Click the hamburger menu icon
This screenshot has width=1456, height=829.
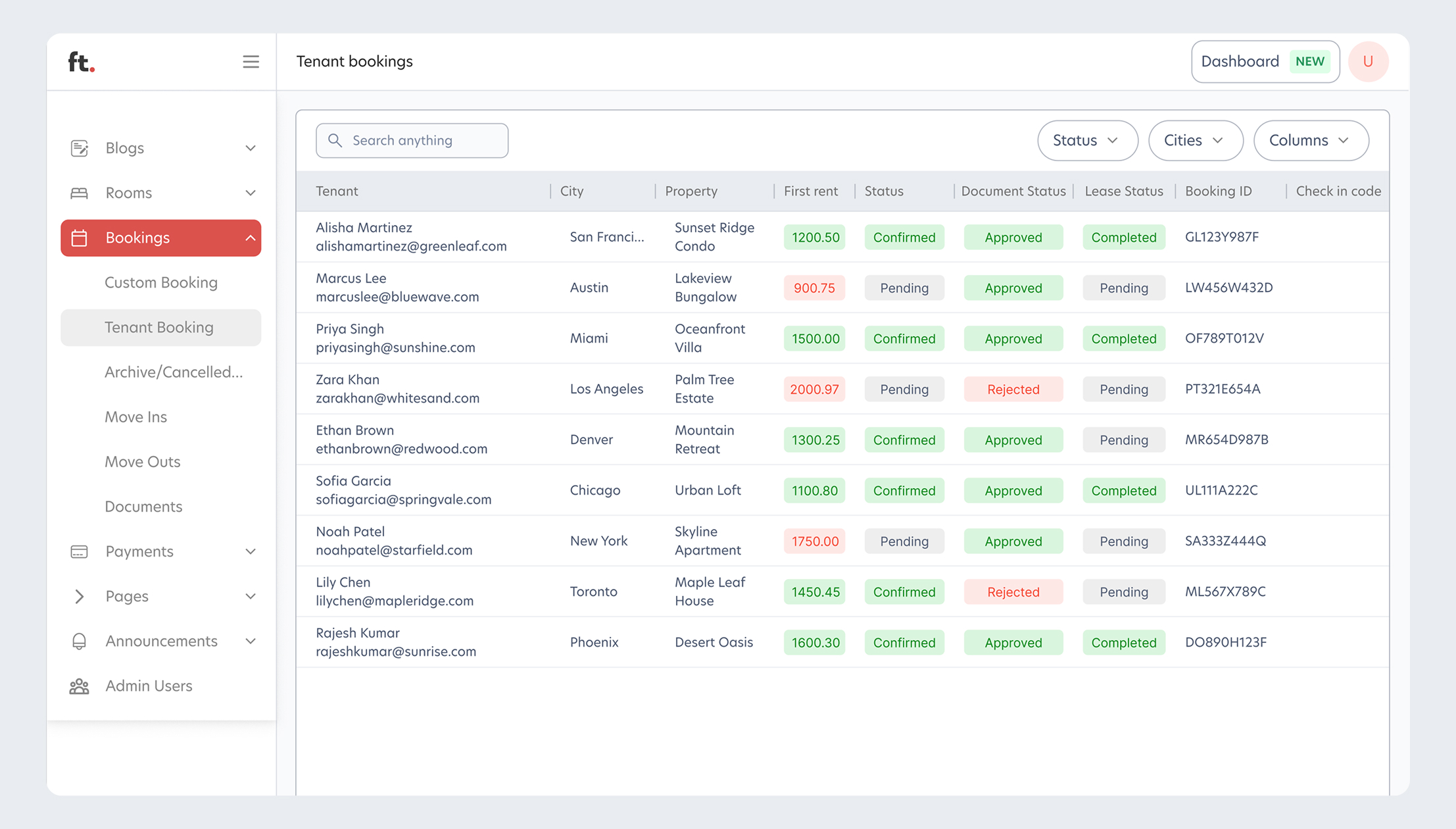(x=251, y=61)
